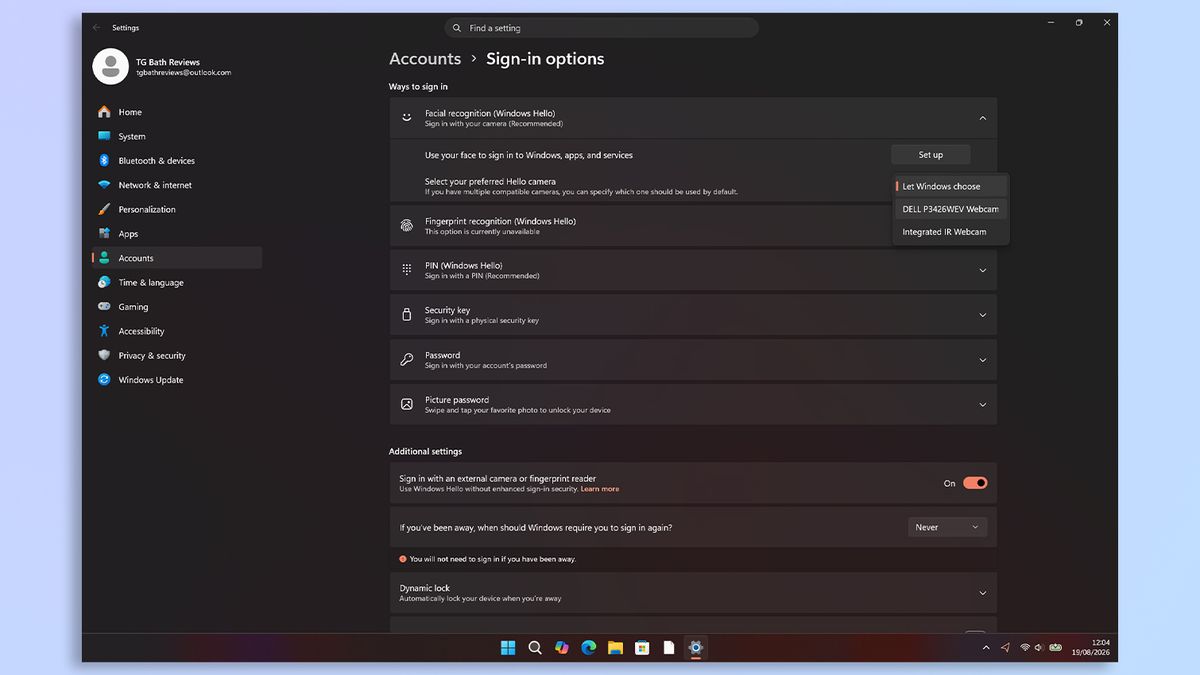
Task: Click Set up for facial recognition
Action: (931, 155)
